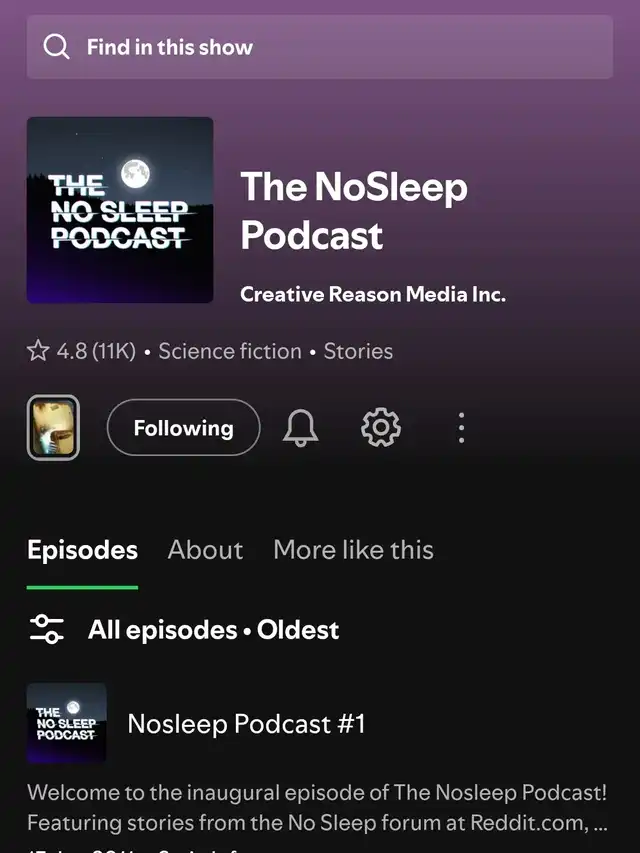Click the search magnifier icon
Screen dimensions: 640x853
coord(56,47)
